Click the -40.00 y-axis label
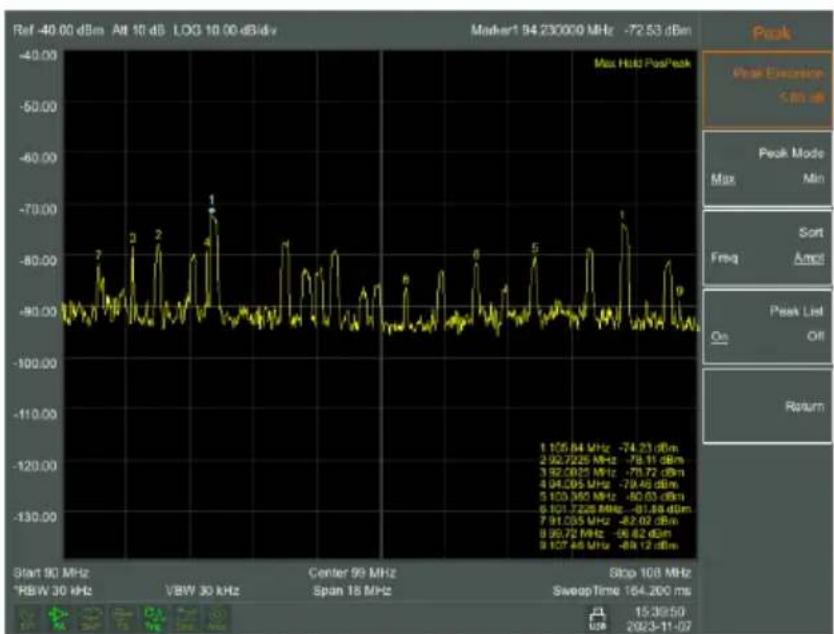Screen dimensions: 834x634 [37, 55]
